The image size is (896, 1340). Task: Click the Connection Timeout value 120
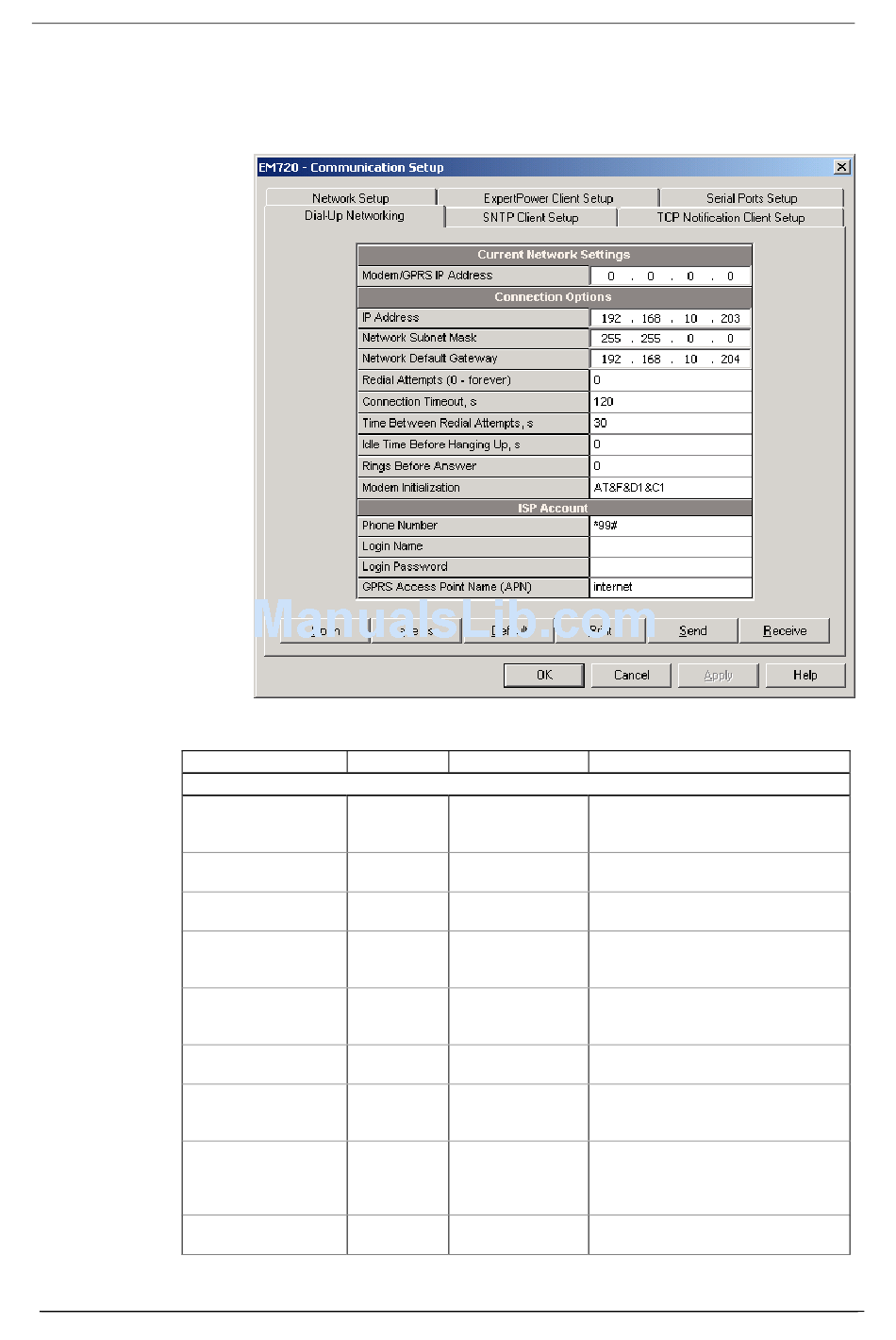[671, 402]
